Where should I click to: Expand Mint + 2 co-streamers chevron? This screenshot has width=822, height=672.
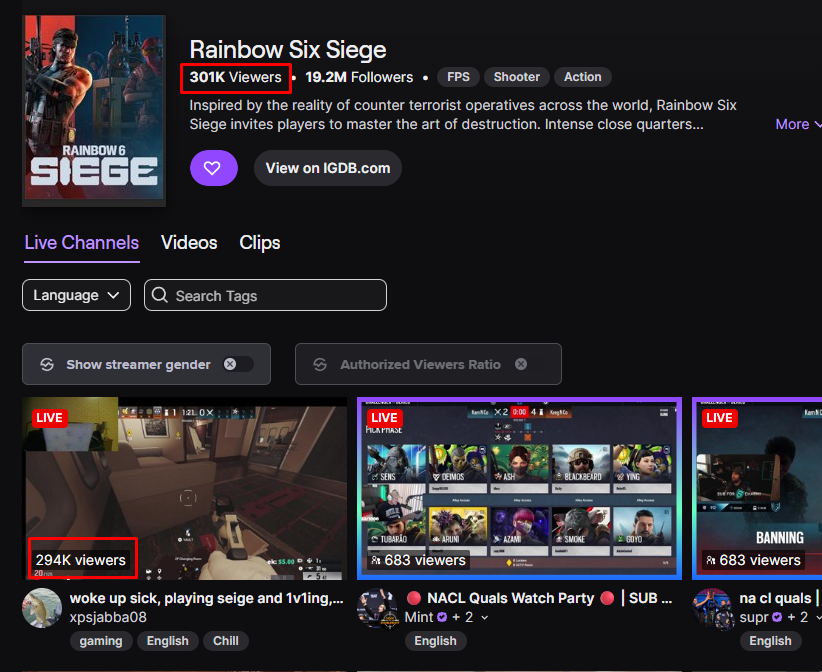(484, 618)
